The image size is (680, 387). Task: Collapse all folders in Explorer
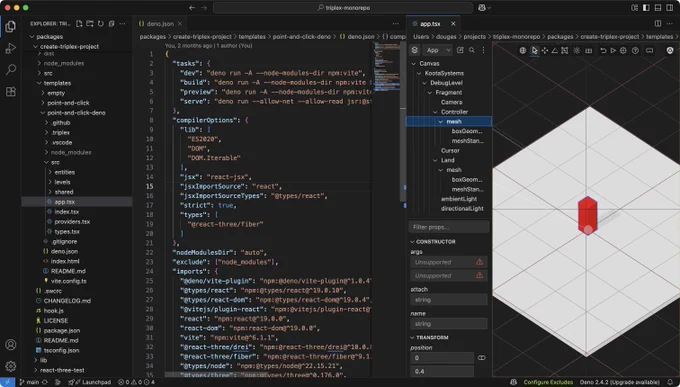click(111, 24)
